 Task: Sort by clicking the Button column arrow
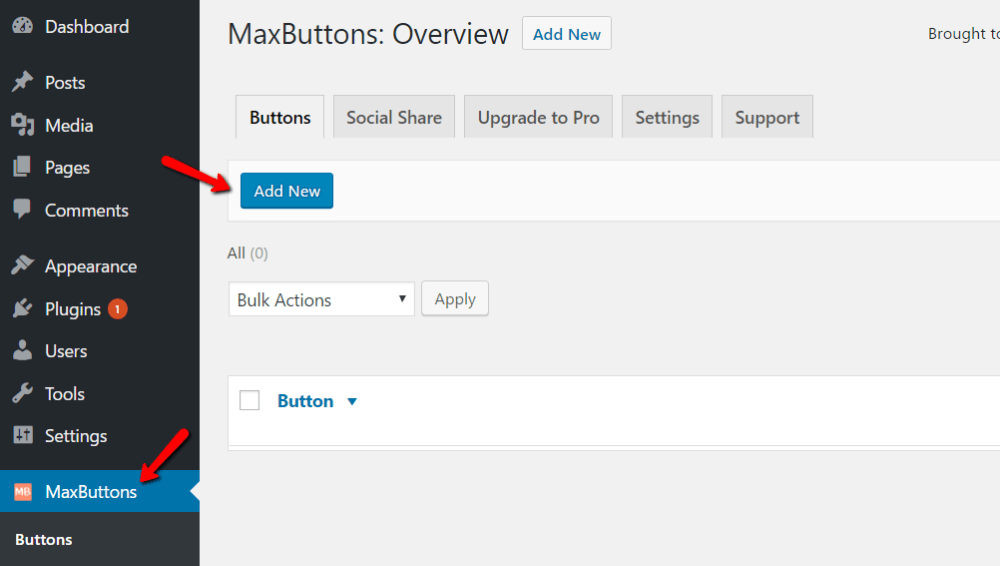(351, 402)
